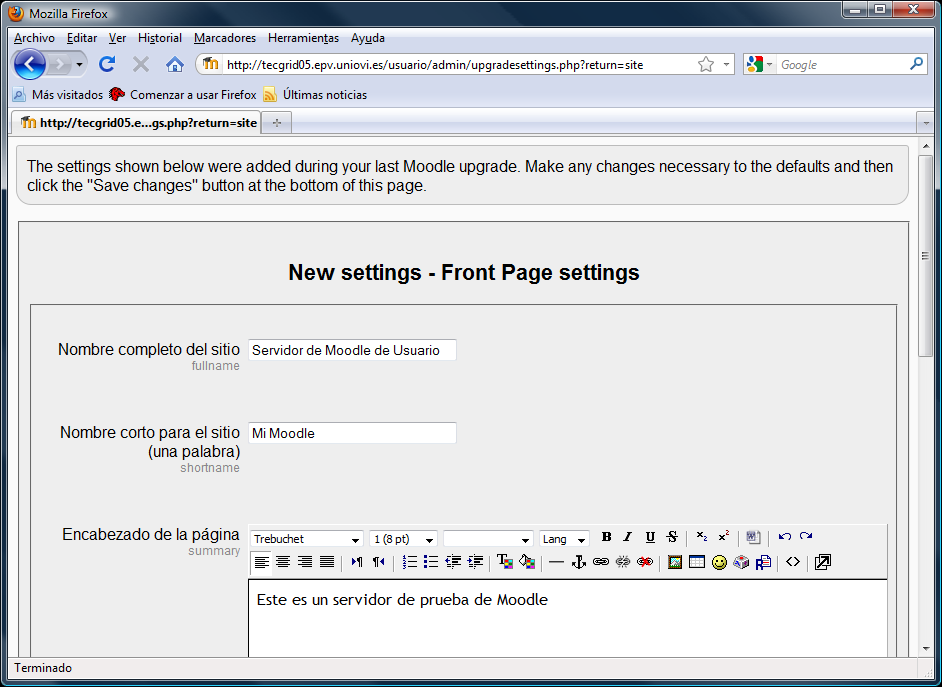Apply superscript formatting
The width and height of the screenshot is (942, 687).
[x=723, y=537]
